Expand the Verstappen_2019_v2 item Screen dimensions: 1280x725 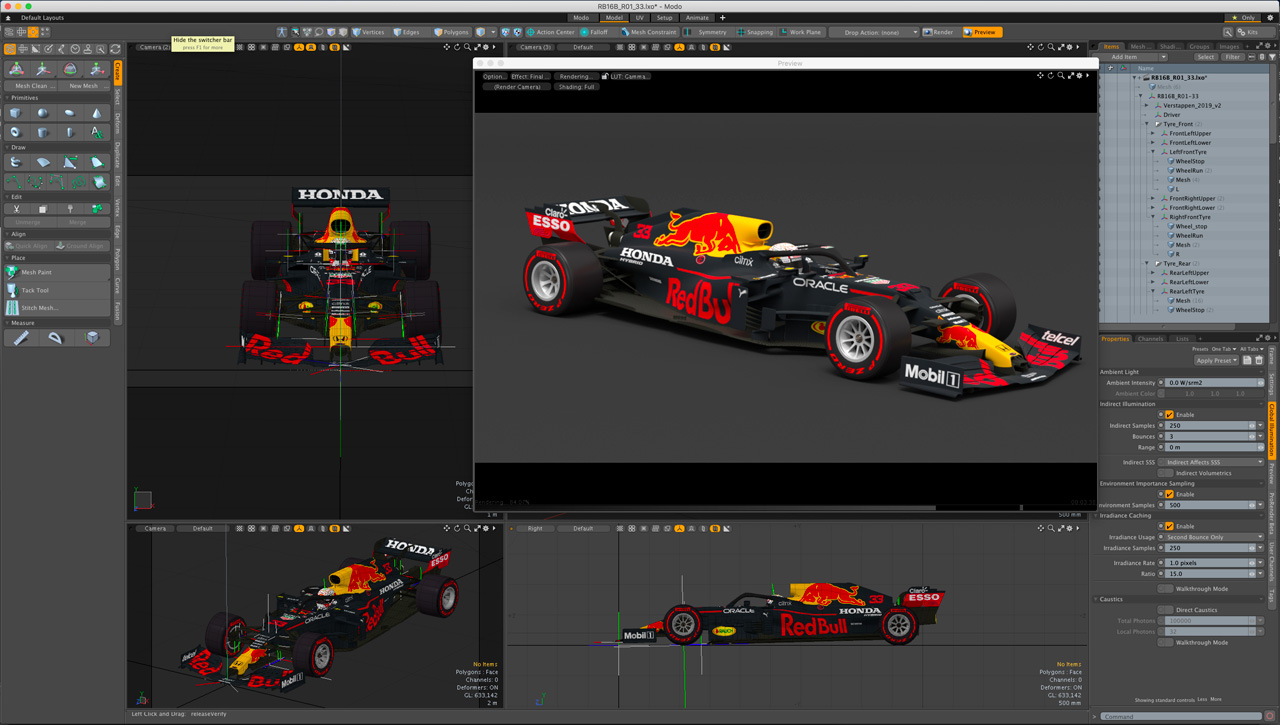point(1147,105)
